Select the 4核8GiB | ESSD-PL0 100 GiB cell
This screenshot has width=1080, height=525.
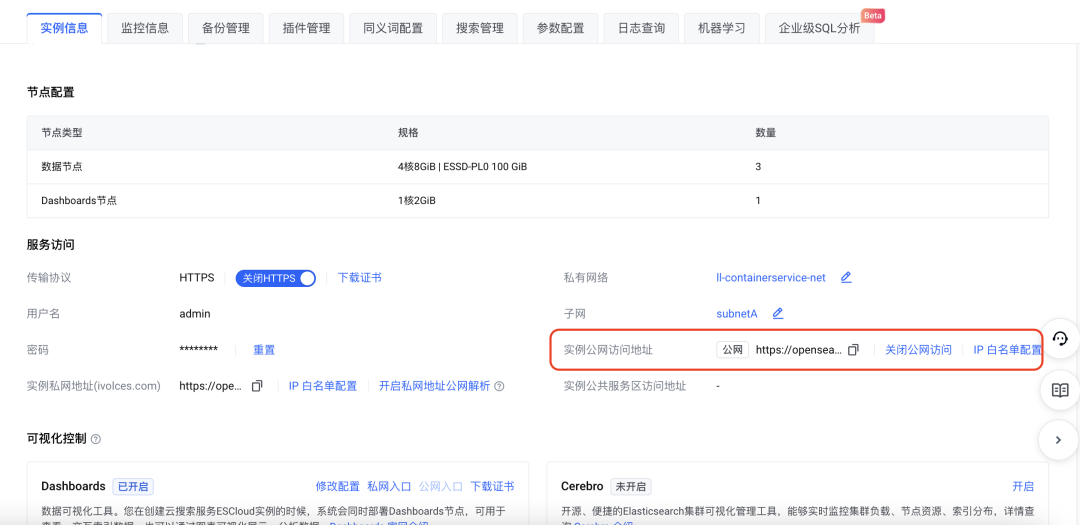click(x=462, y=167)
